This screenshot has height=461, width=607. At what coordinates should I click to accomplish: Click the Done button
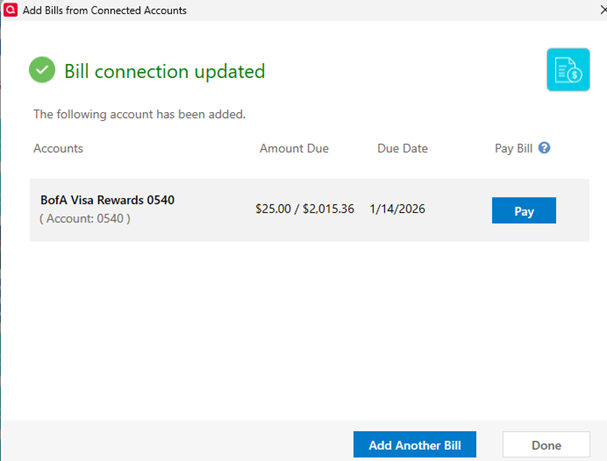click(x=546, y=445)
